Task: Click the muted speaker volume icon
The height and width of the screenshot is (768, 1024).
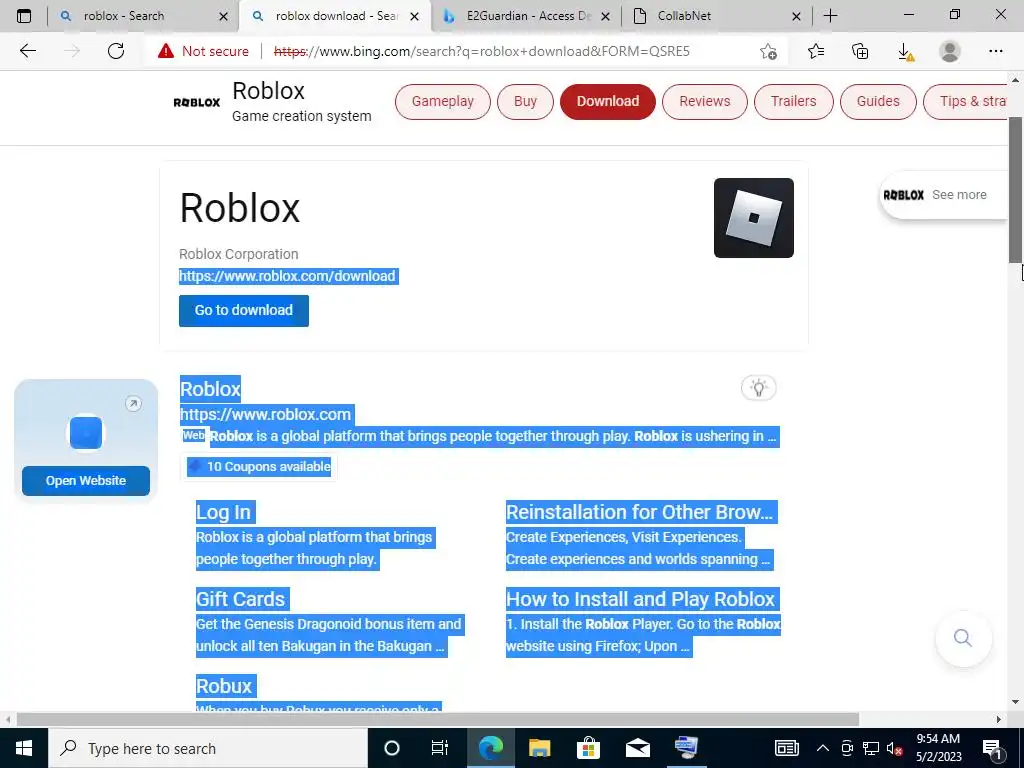Action: tap(895, 748)
